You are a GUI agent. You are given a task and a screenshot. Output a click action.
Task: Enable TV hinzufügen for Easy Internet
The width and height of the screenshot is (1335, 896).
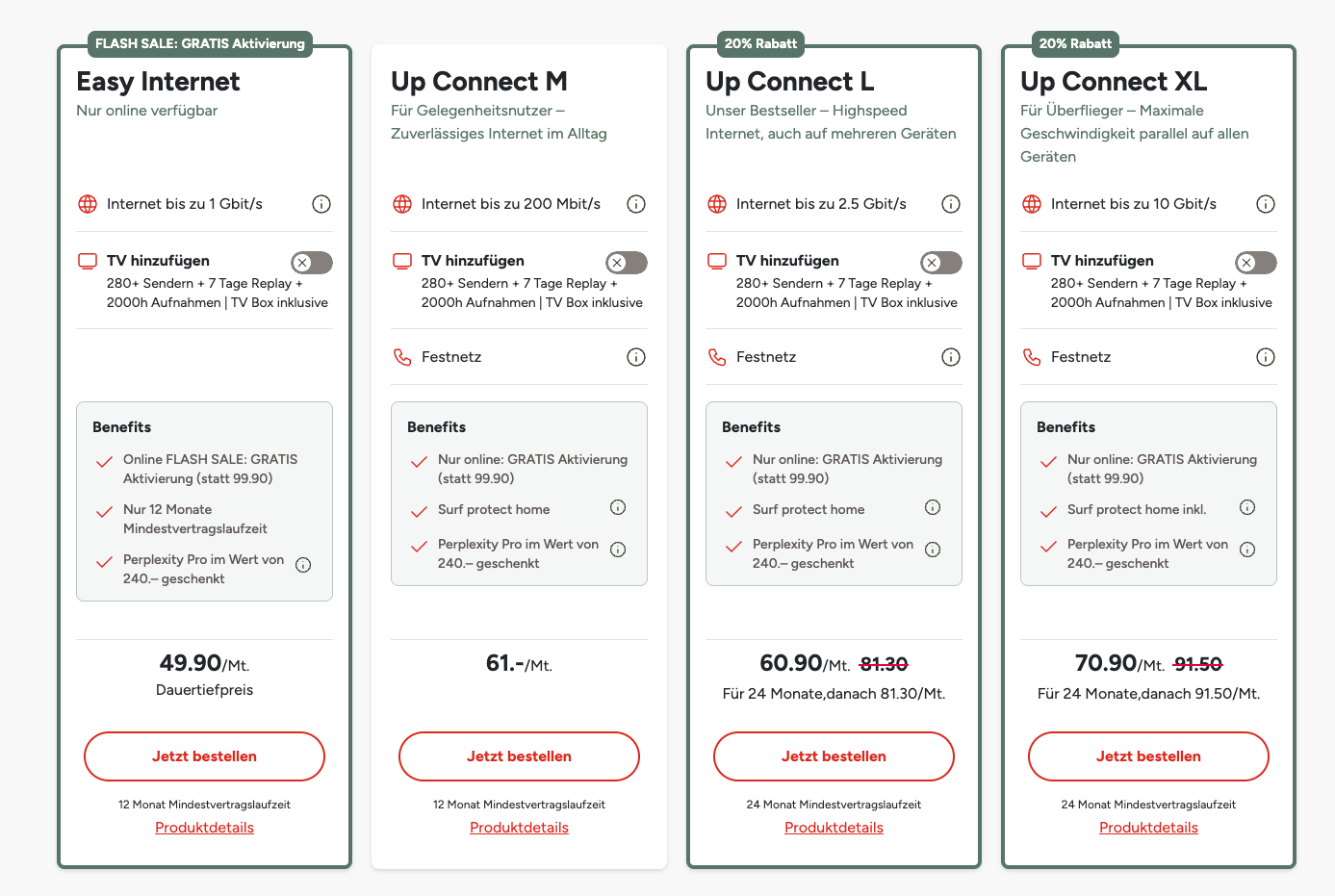312,263
